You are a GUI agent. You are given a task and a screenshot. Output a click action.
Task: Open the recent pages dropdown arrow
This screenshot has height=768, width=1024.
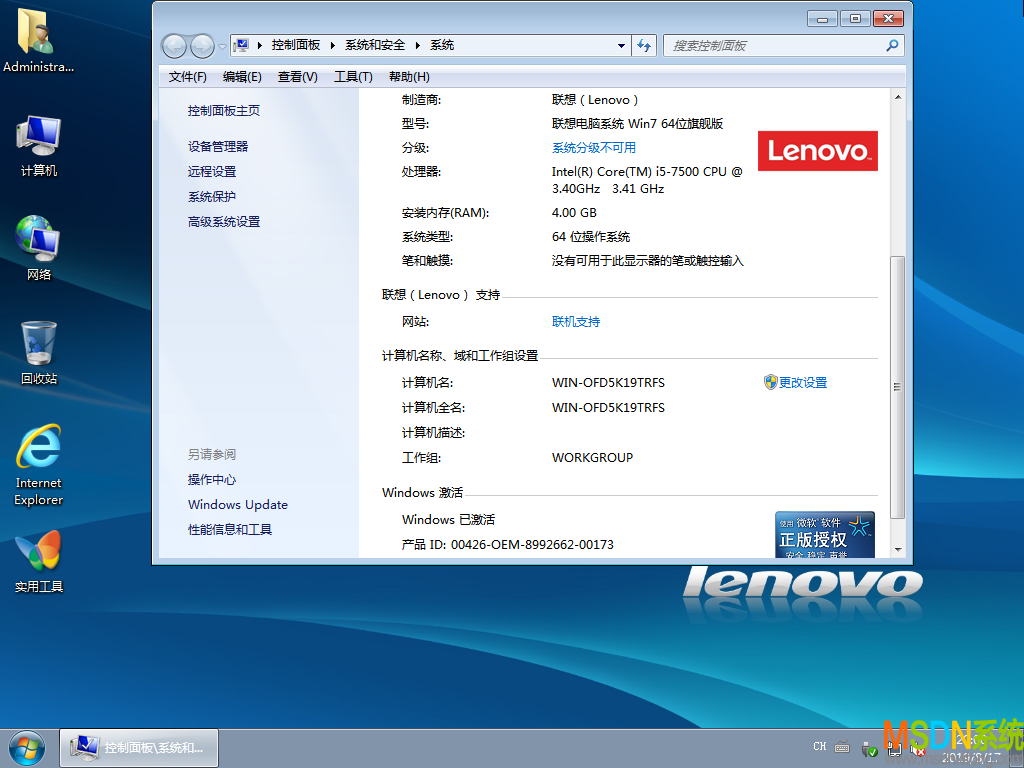click(222, 46)
